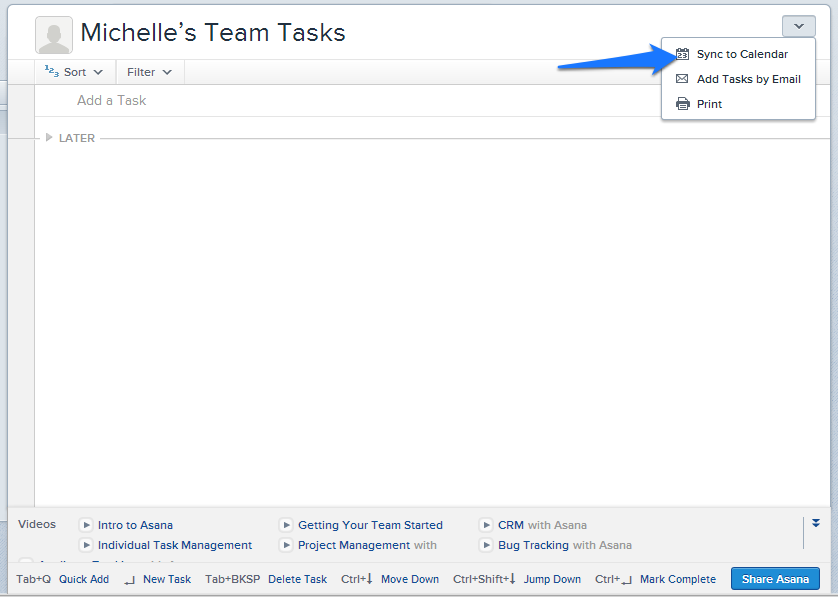Open the Sort dropdown
This screenshot has width=838, height=597.
(x=75, y=72)
